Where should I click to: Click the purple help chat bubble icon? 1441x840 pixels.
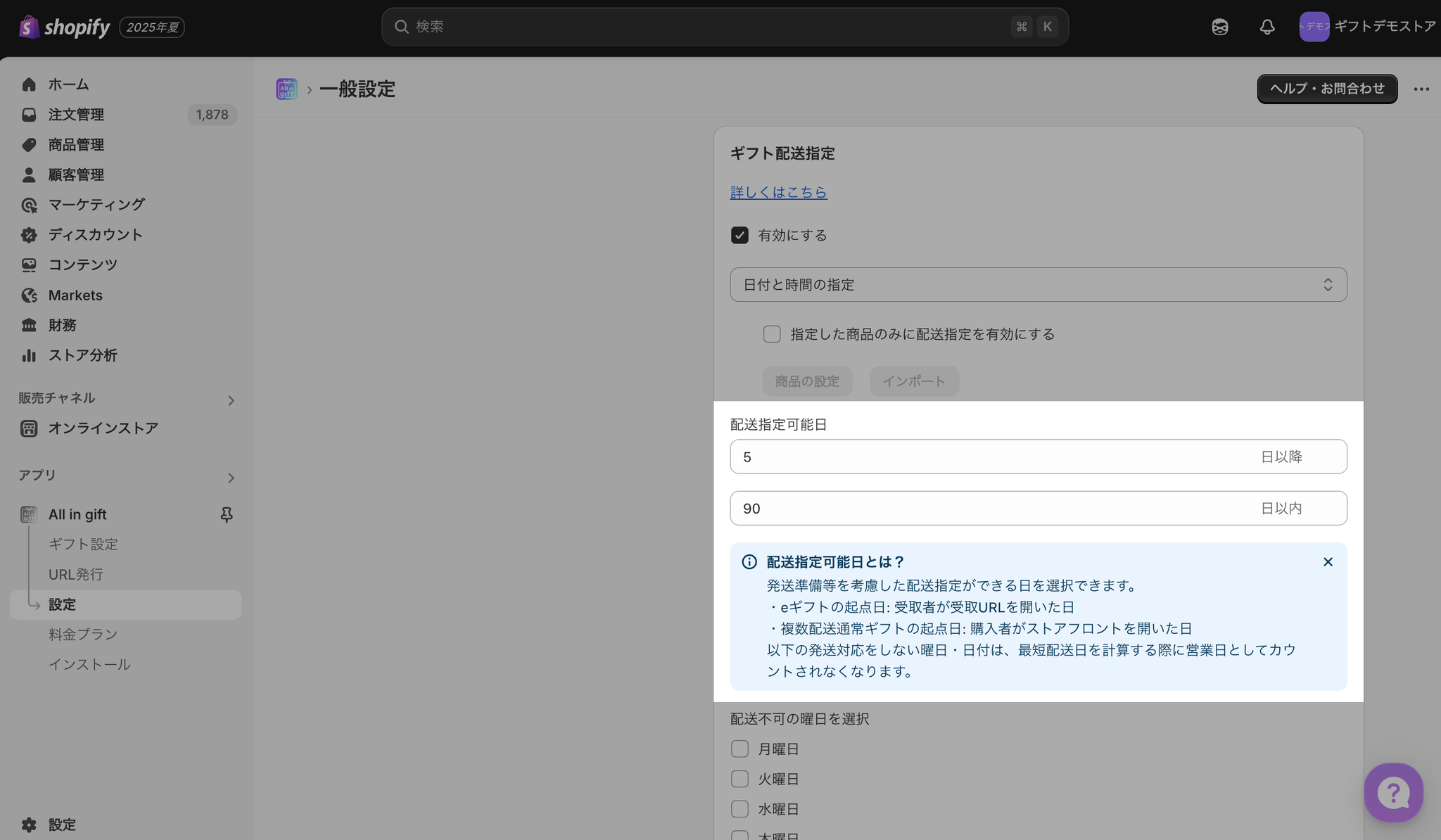tap(1393, 793)
